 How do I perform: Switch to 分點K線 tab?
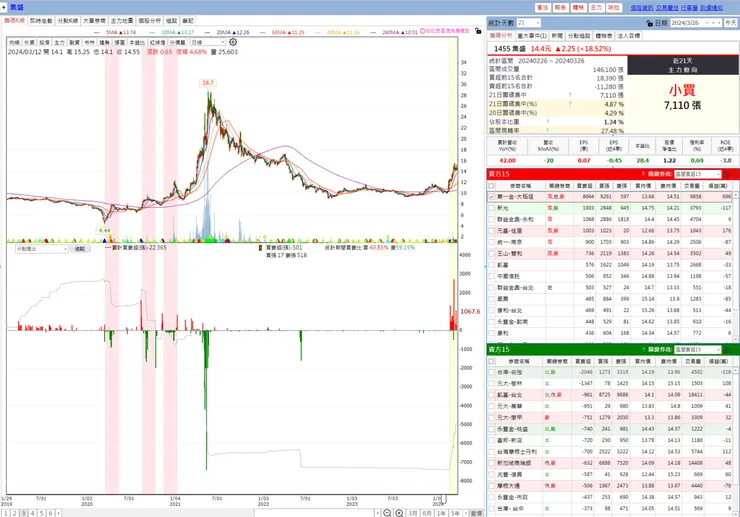click(67, 21)
